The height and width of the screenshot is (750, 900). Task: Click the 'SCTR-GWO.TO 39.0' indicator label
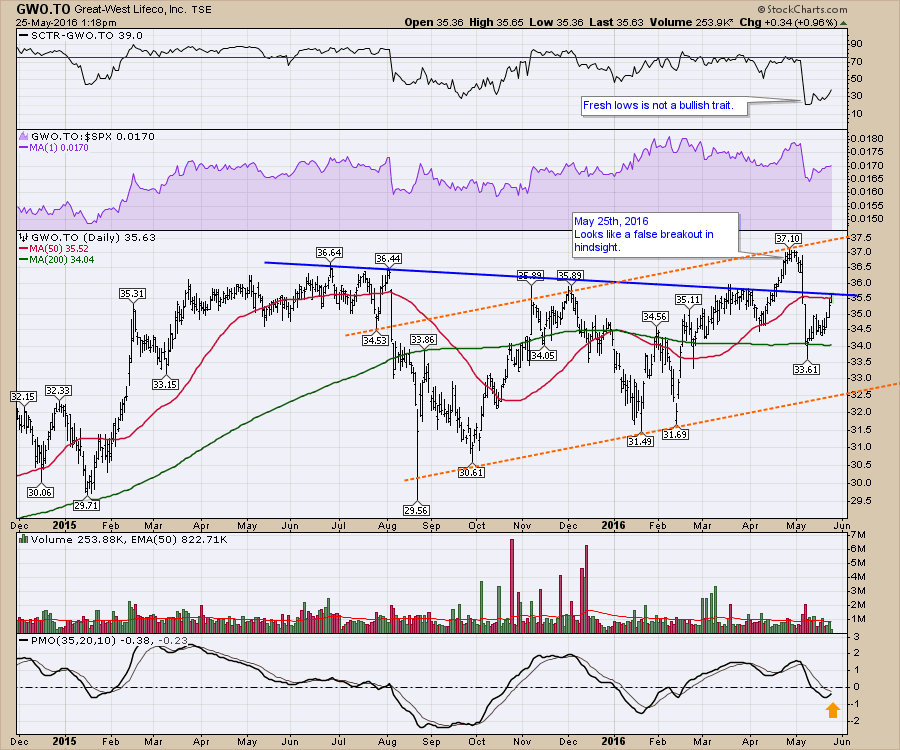coord(80,36)
